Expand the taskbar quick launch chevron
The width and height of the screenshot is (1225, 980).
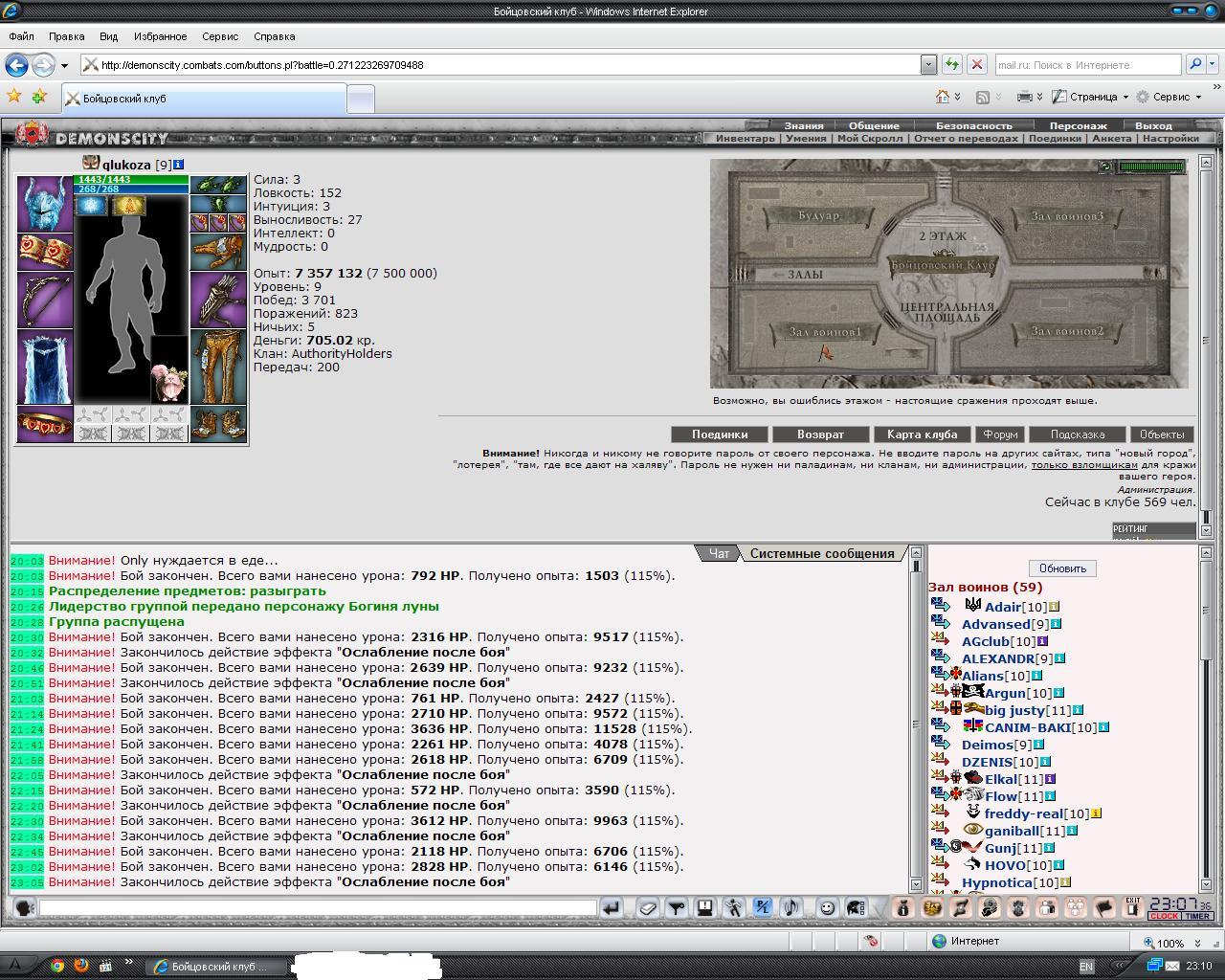[129, 964]
